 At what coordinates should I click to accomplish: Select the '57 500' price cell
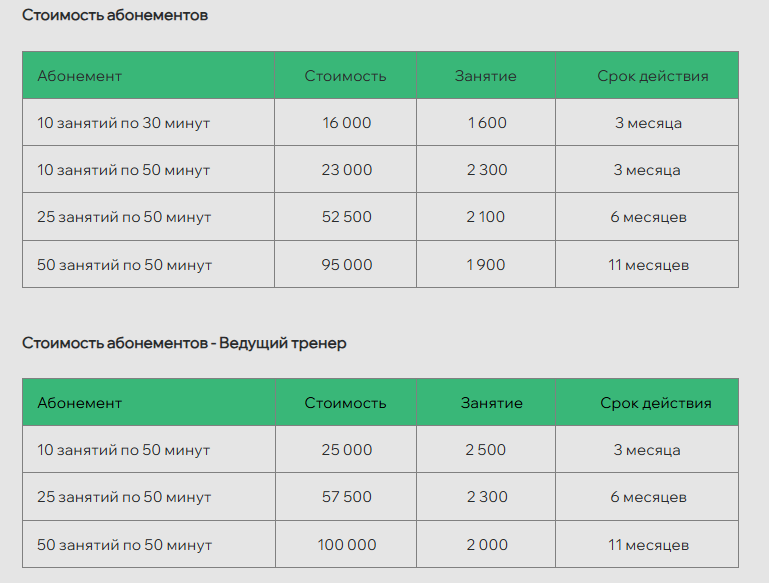[x=346, y=497]
